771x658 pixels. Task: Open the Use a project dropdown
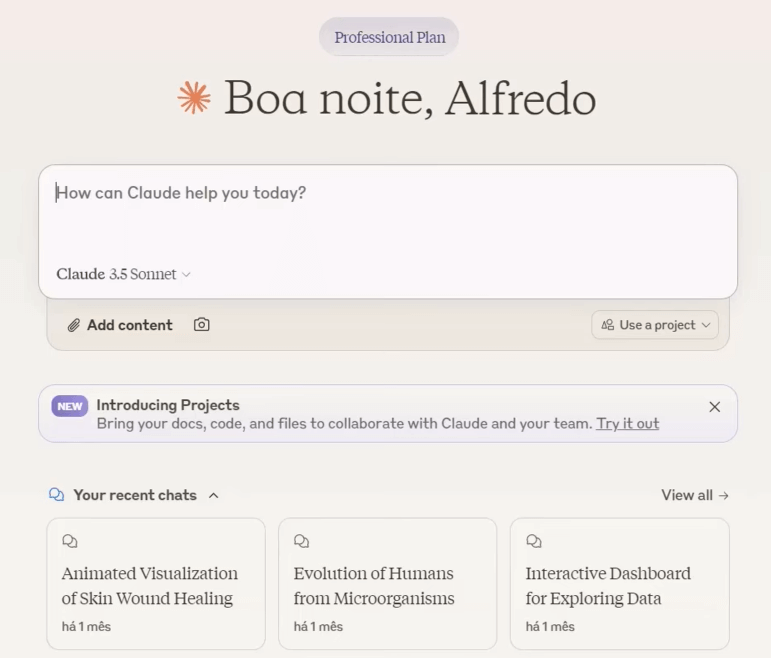pos(655,325)
